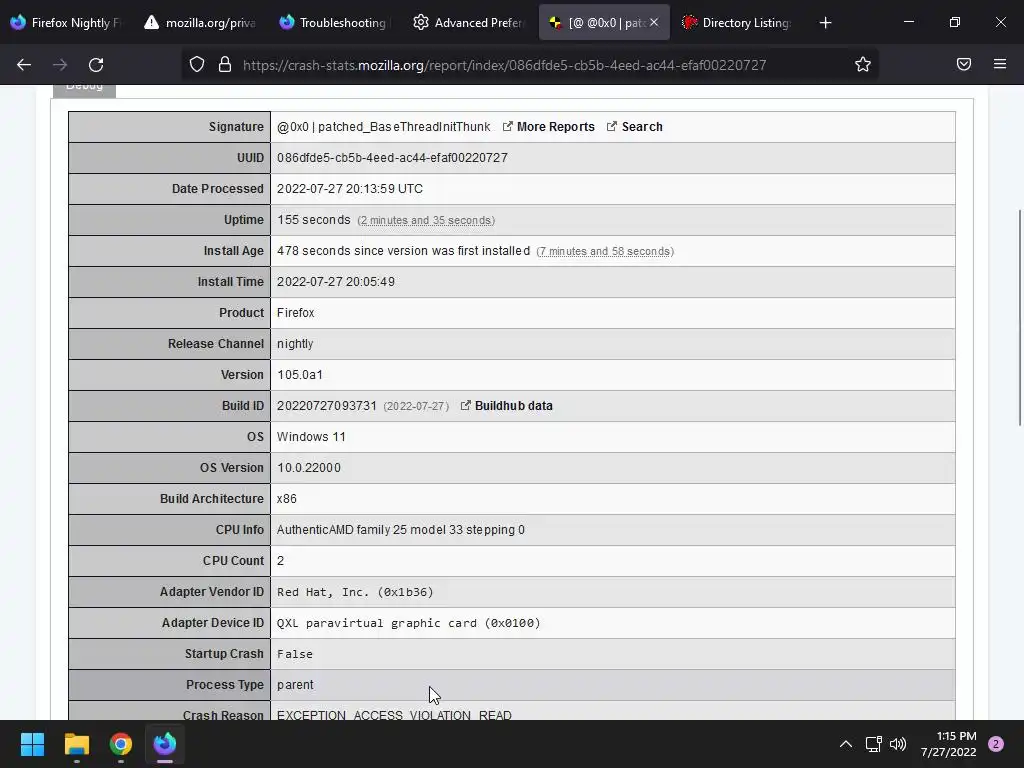Click 'Windows 11' OS value
This screenshot has height=768, width=1024.
[x=311, y=437]
